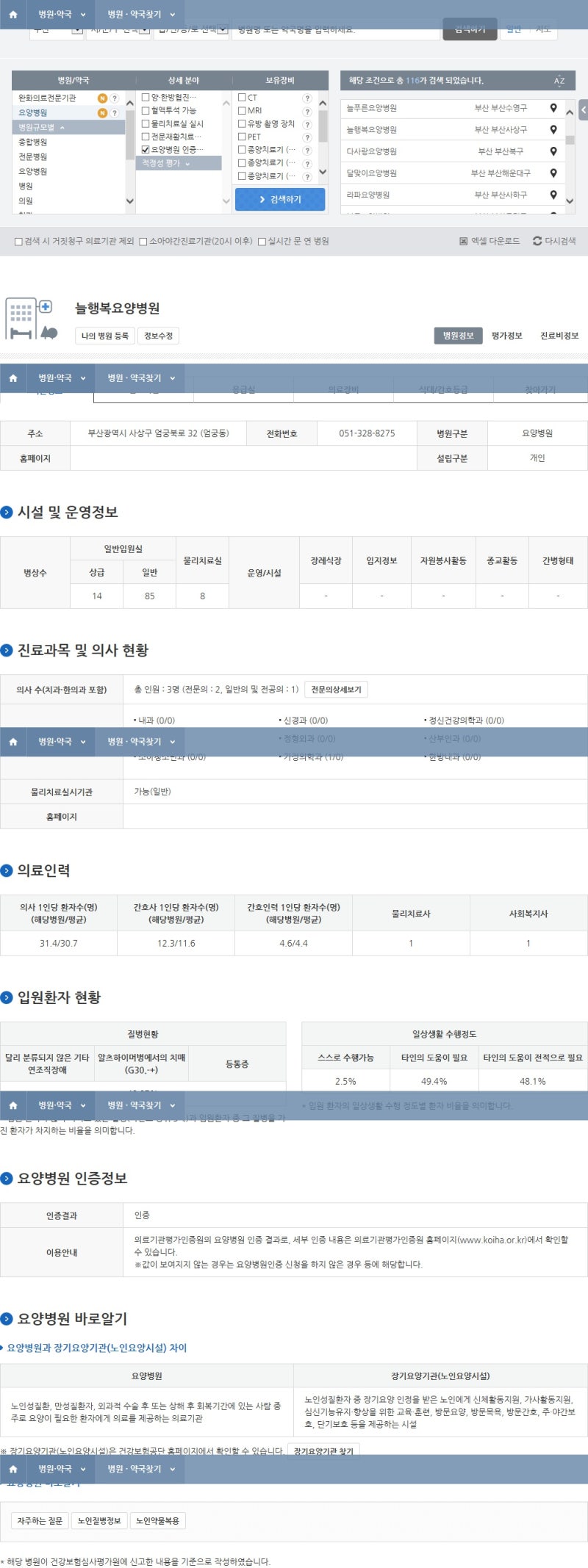The width and height of the screenshot is (588, 1568).
Task: Click the 유방 촬영 장치 checkbox
Action: pyautogui.click(x=242, y=124)
